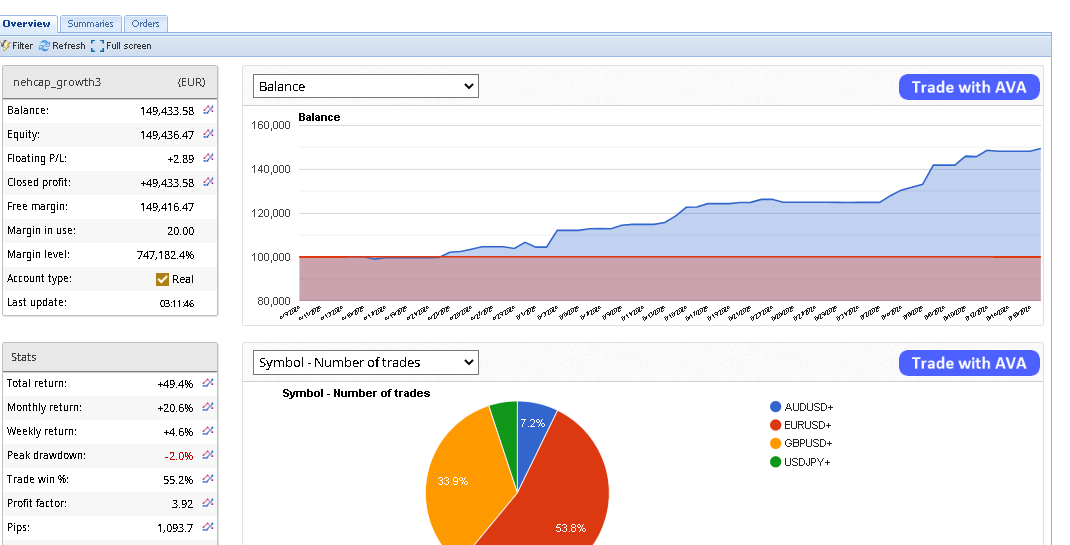Click the EURUSD+ legend color dot

(776, 425)
